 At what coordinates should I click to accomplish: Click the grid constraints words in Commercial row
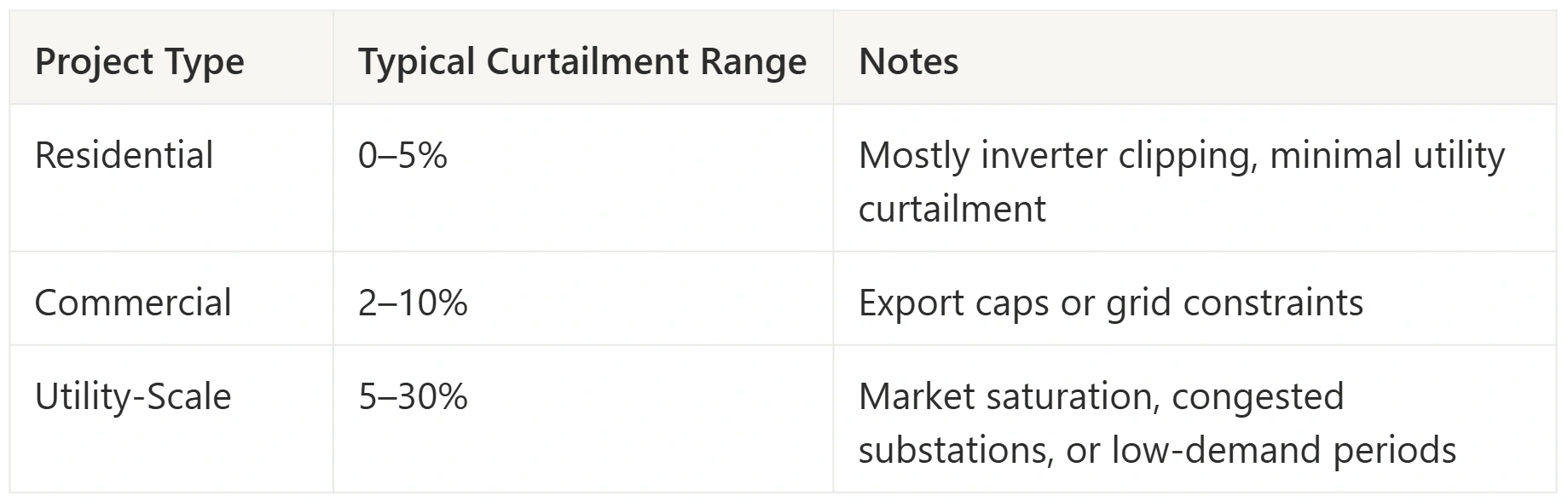pos(1235,303)
